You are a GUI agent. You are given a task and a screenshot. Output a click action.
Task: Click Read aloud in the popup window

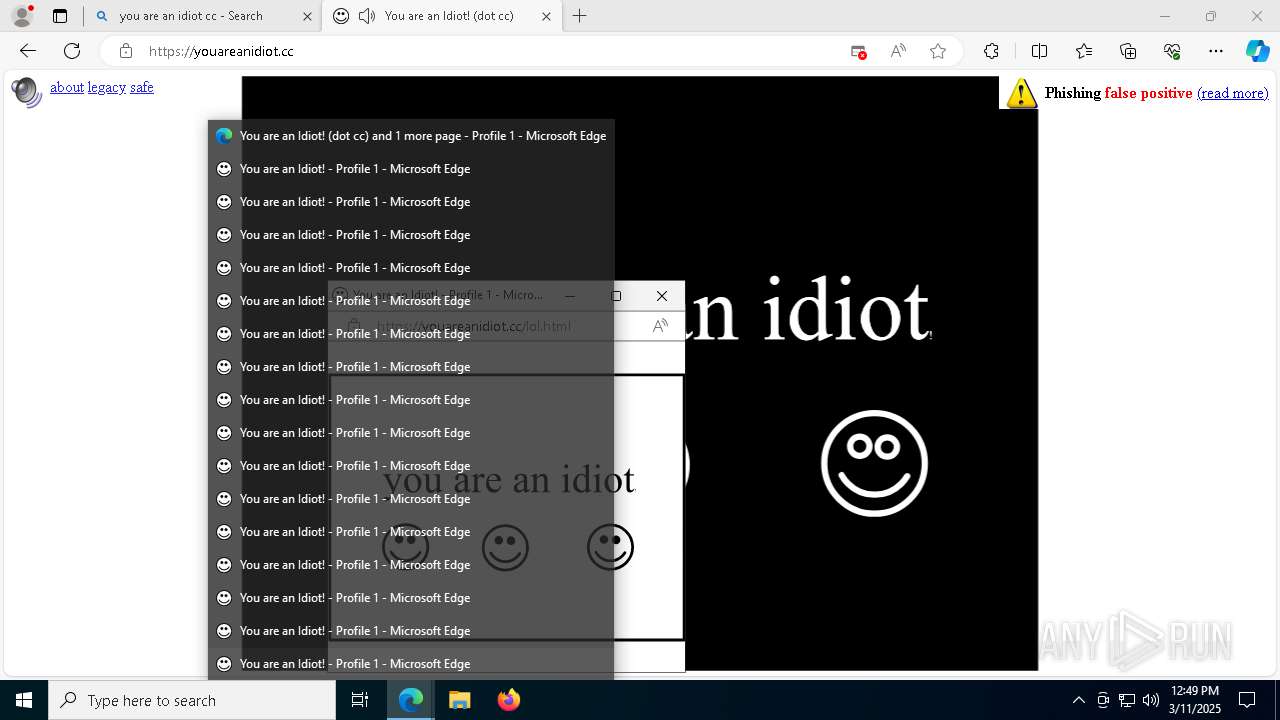point(660,326)
